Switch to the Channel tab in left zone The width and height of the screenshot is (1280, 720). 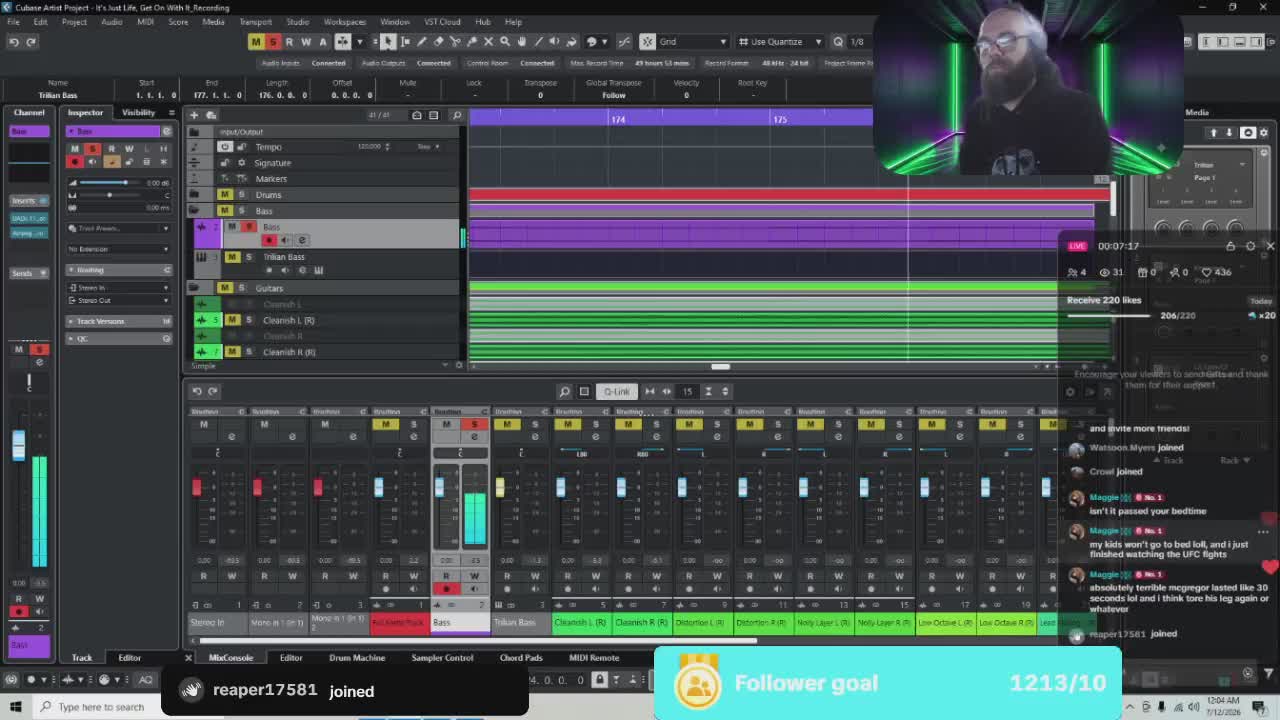click(x=29, y=112)
